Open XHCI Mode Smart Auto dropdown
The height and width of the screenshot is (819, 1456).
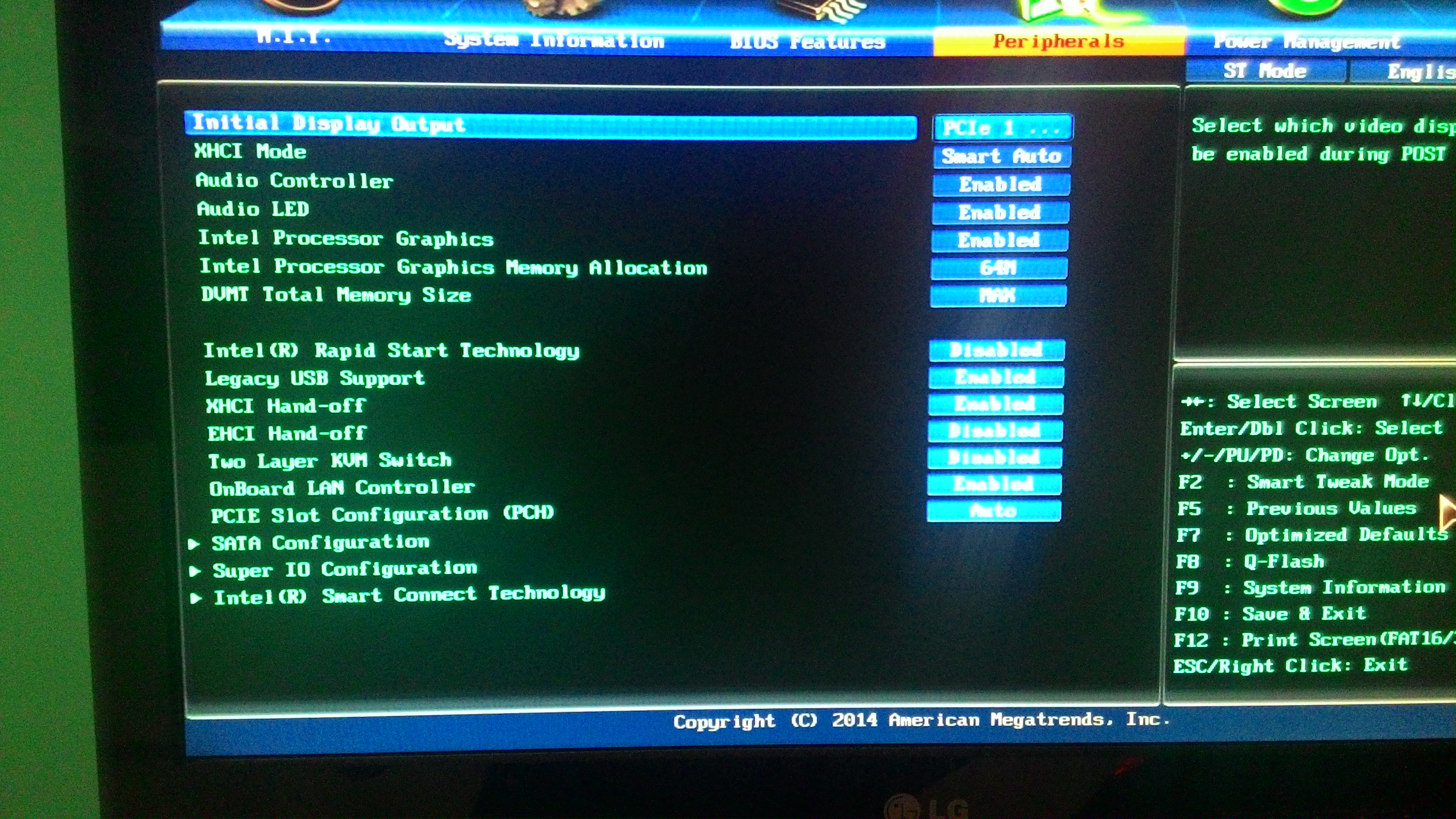pos(1001,156)
